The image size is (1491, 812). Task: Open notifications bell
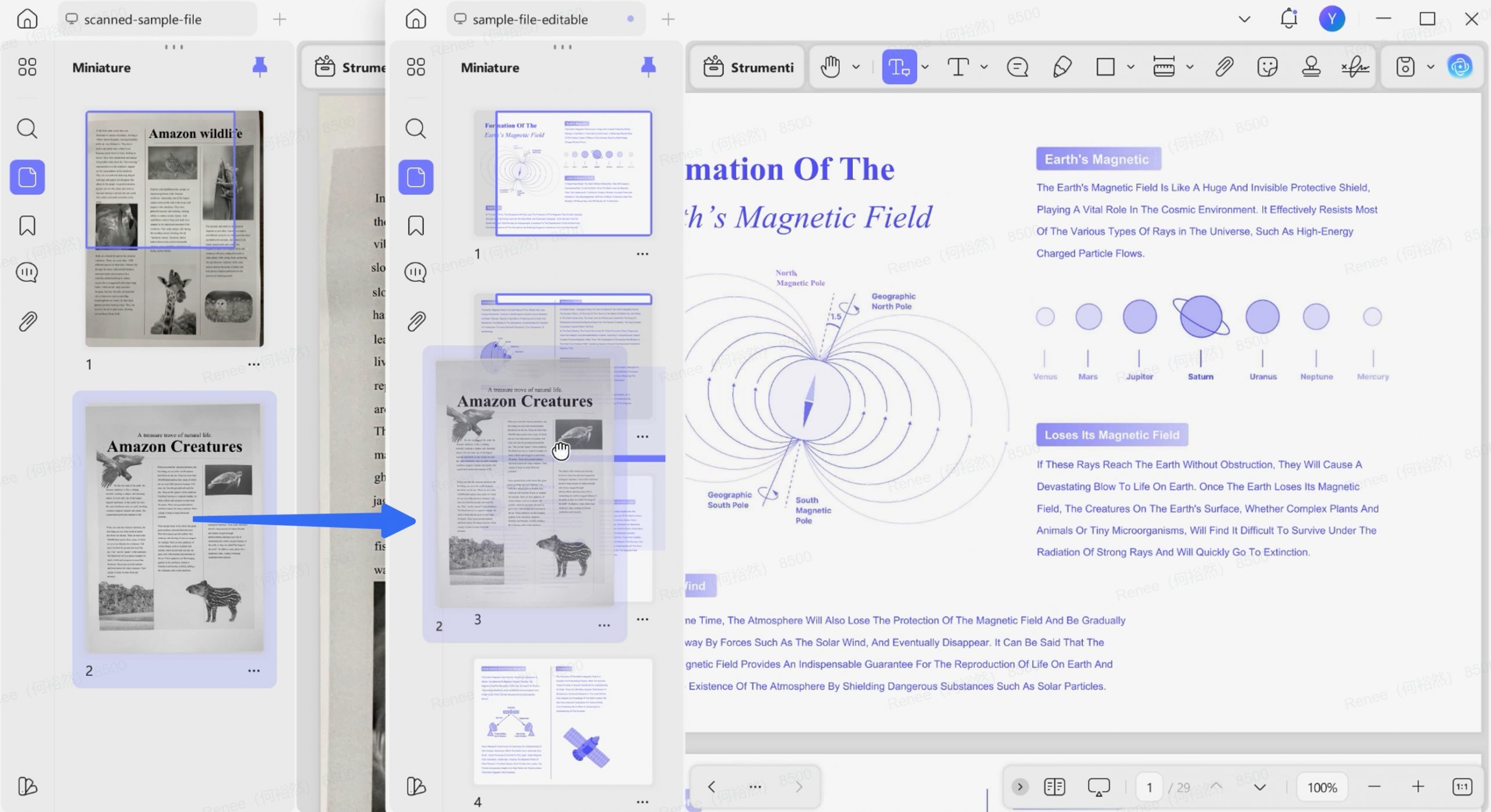click(1289, 19)
